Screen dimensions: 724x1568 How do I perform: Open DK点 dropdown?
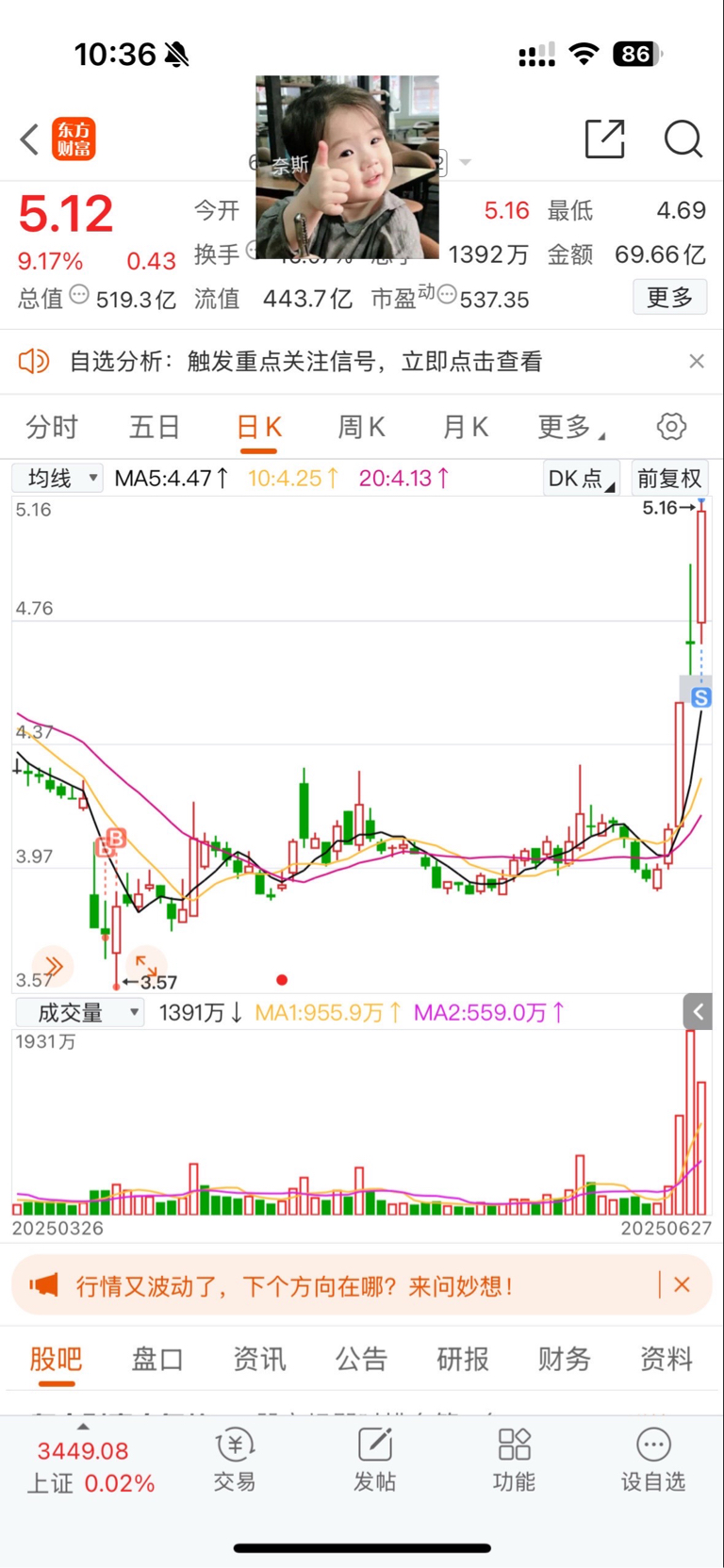coord(582,478)
